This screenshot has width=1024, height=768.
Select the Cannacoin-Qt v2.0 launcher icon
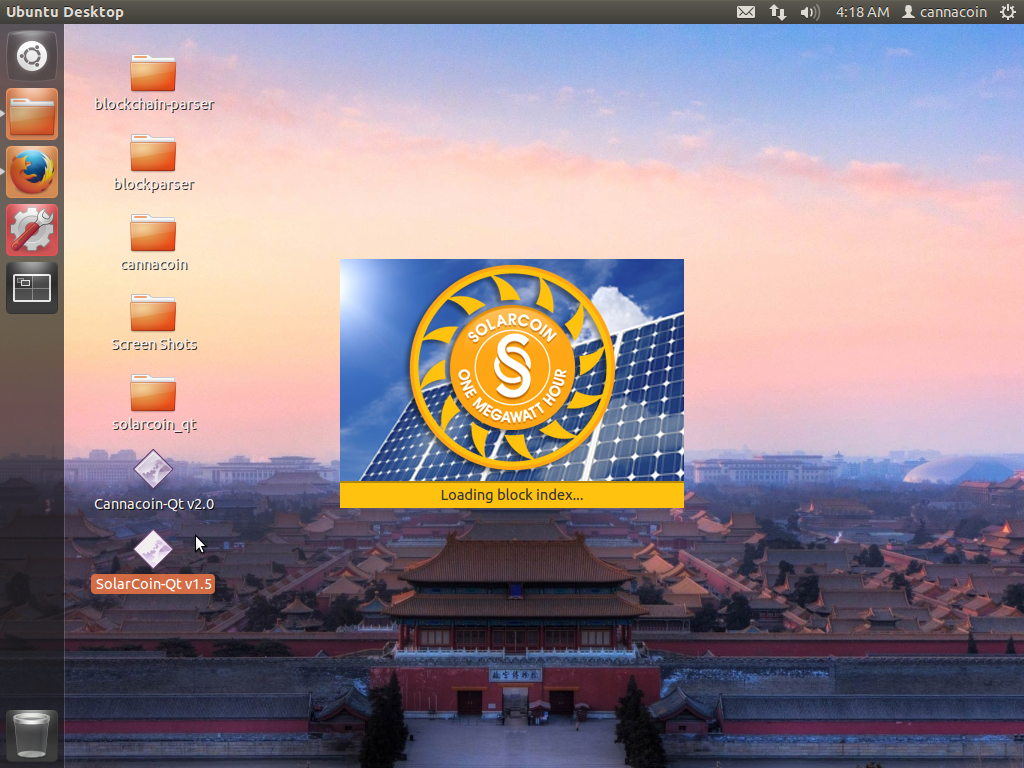(153, 469)
